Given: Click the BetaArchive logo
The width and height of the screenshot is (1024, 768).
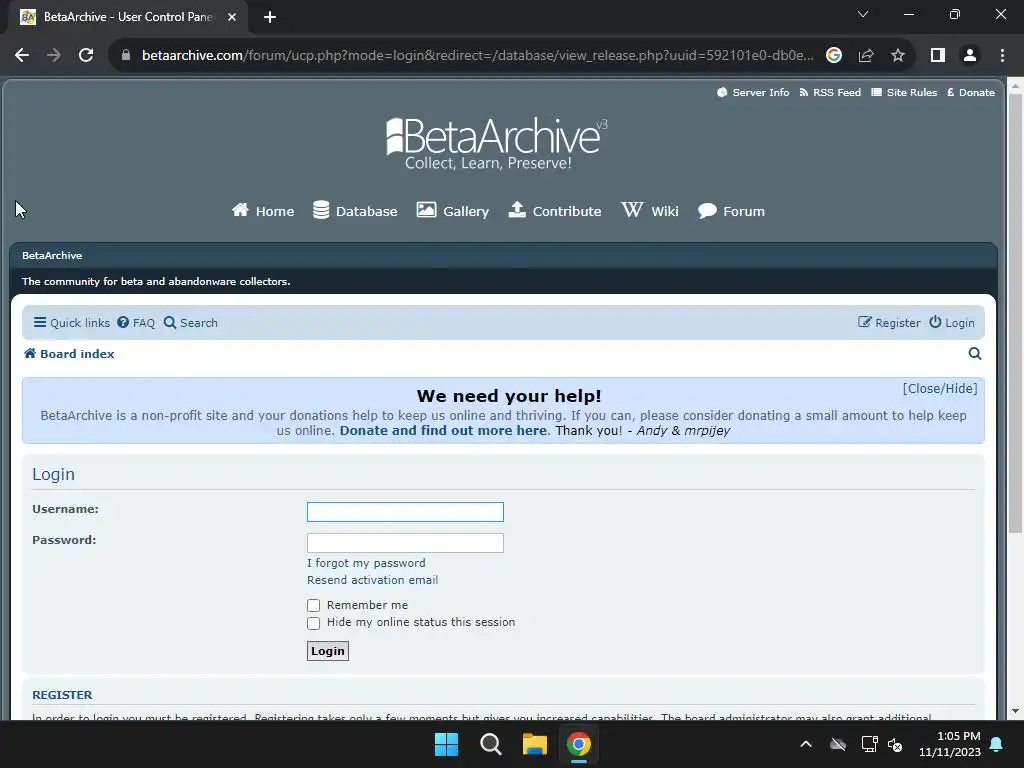Looking at the screenshot, I should tap(496, 144).
